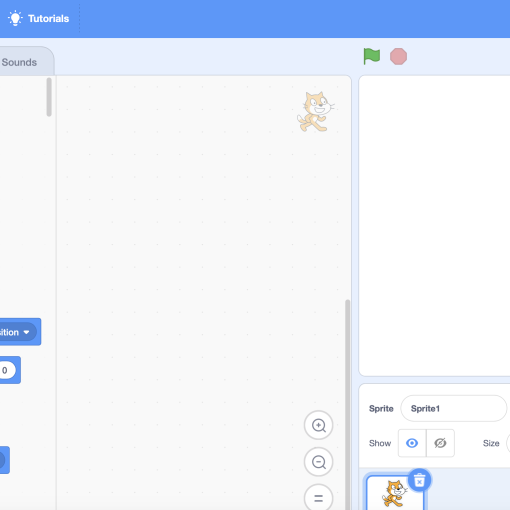This screenshot has width=510, height=510.
Task: Zoom in on the code workspace
Action: point(319,425)
